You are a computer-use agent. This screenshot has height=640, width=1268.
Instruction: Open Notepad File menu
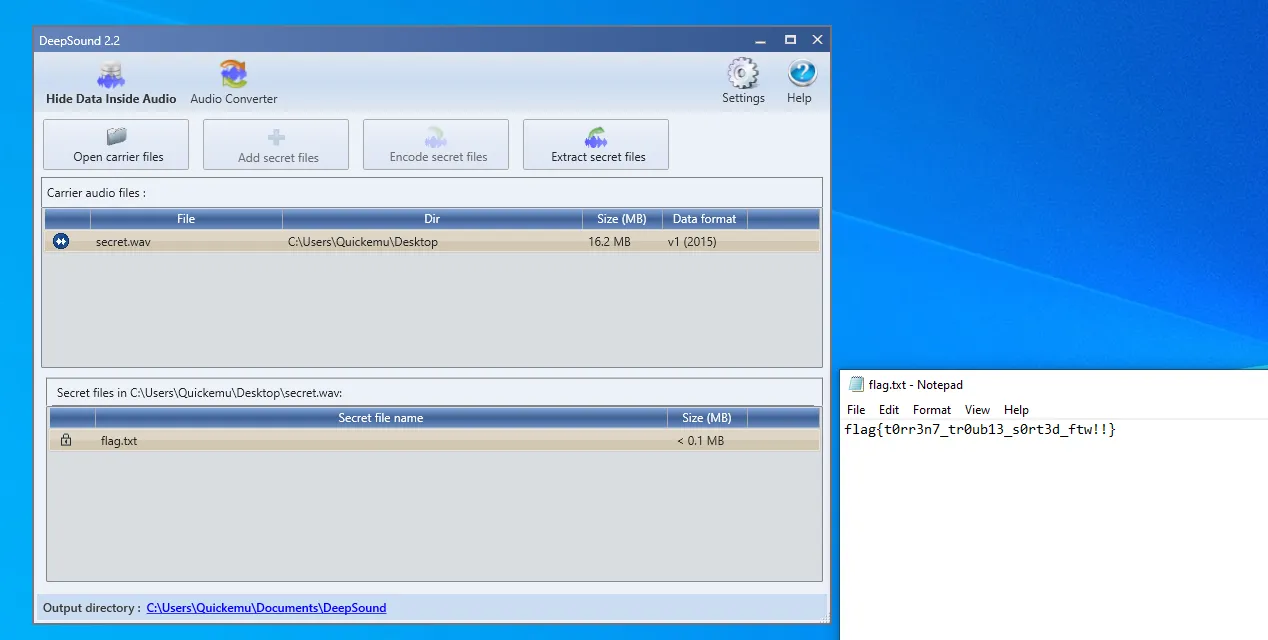tap(856, 410)
